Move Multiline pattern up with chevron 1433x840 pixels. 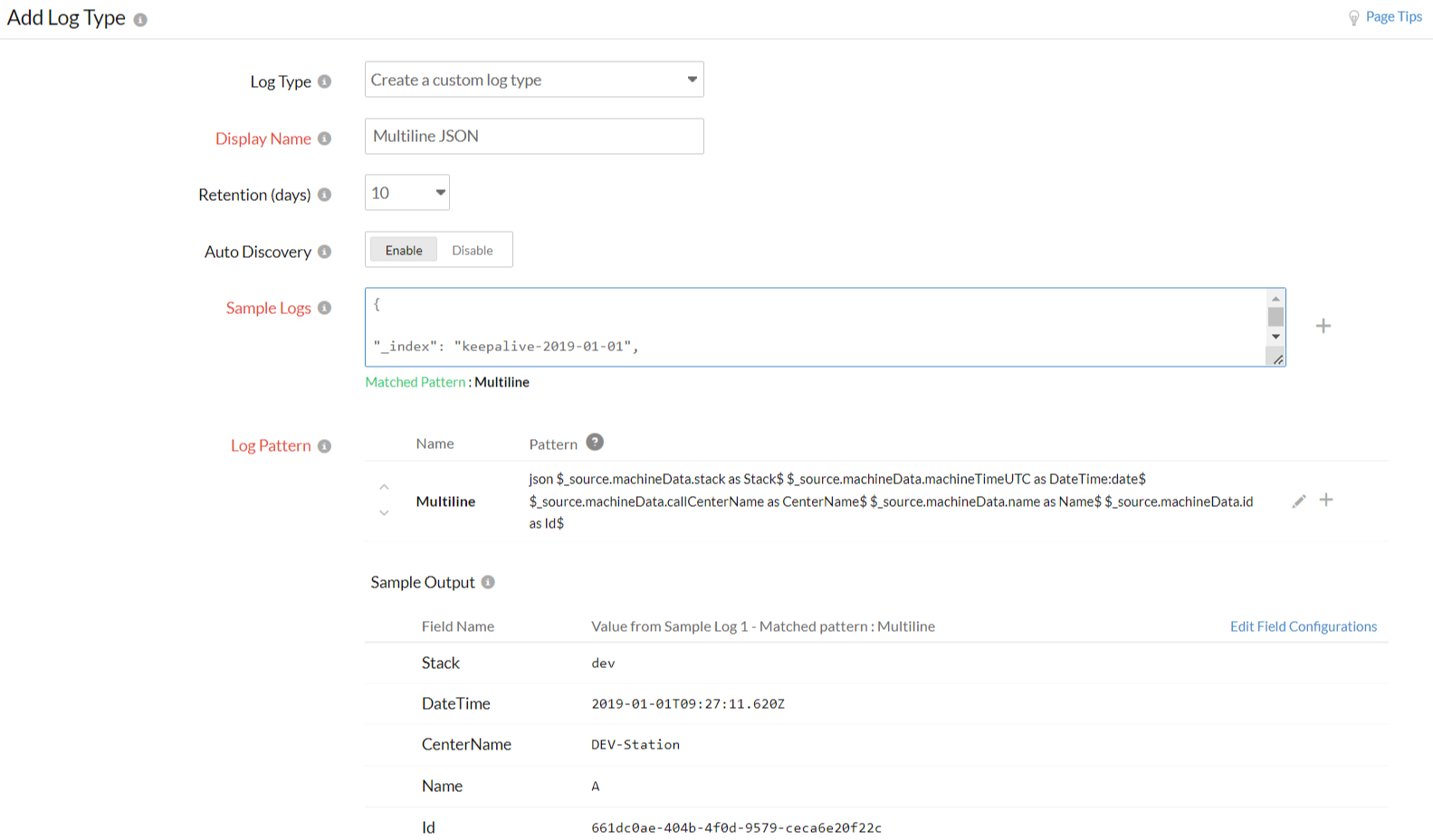384,487
